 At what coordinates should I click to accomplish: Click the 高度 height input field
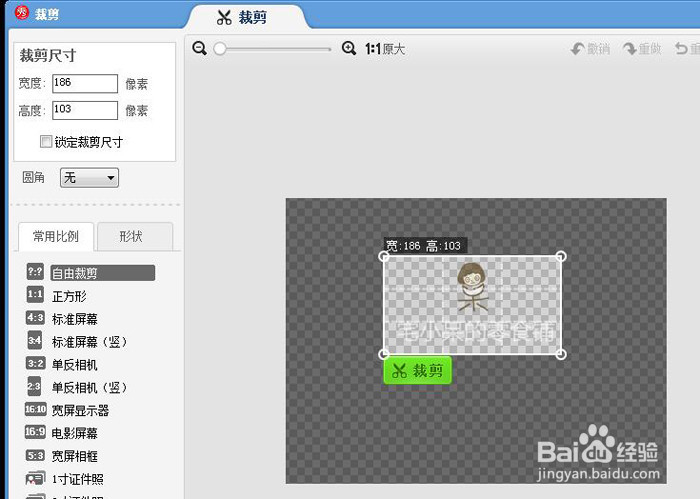[85, 110]
